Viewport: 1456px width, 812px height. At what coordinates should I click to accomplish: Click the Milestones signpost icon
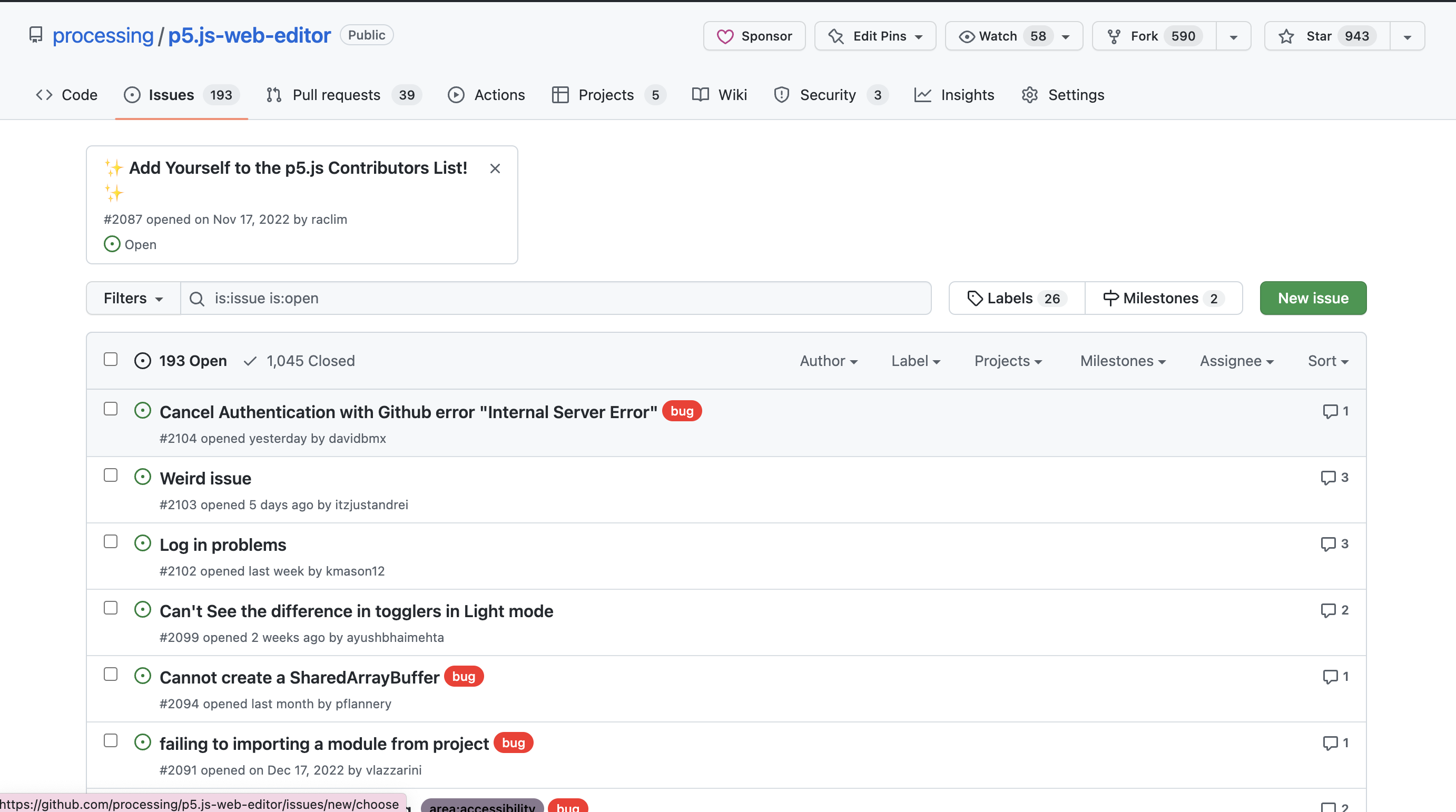tap(1110, 299)
